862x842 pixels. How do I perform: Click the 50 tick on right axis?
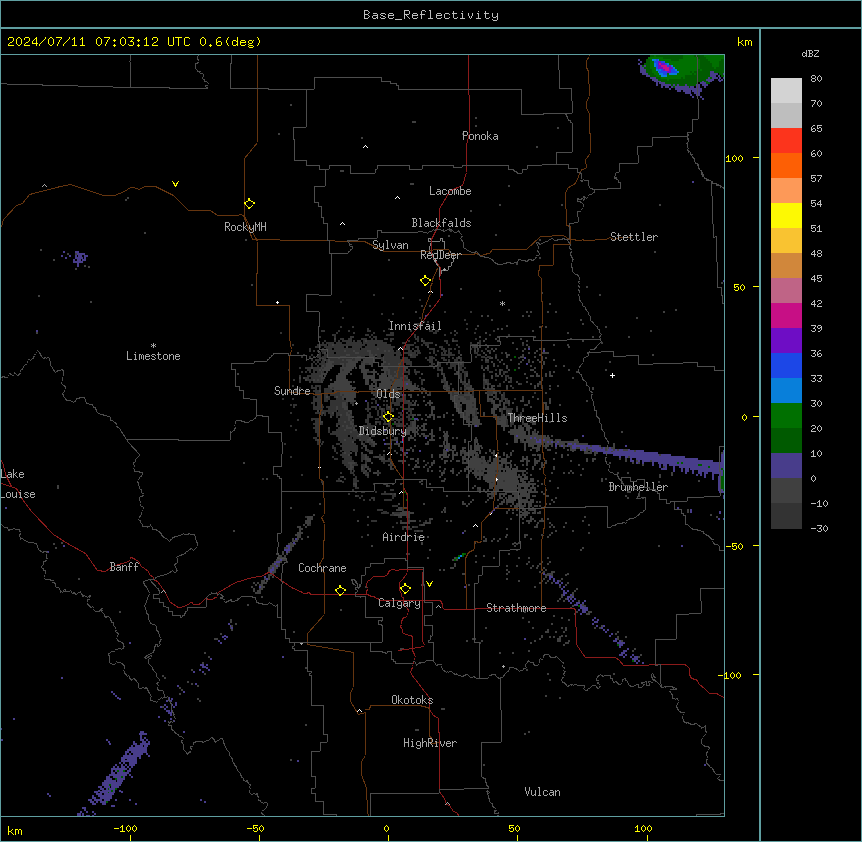[x=739, y=287]
